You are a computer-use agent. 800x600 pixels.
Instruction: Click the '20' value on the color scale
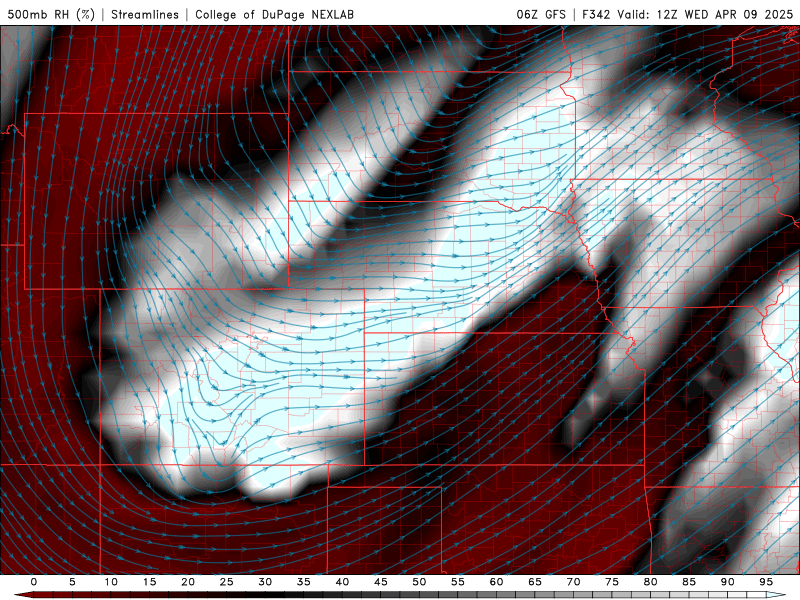click(x=188, y=582)
